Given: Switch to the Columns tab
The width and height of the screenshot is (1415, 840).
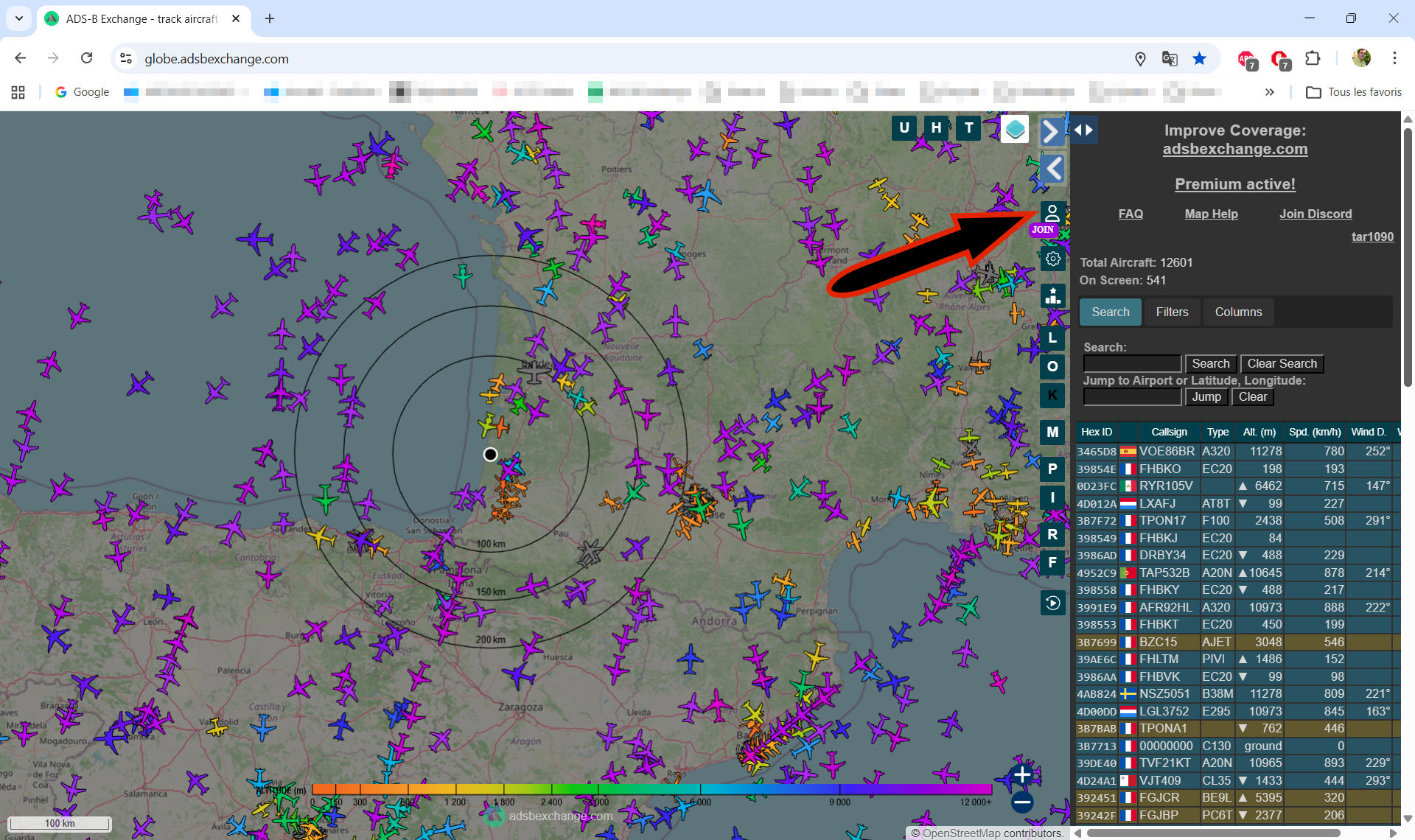Looking at the screenshot, I should point(1238,312).
